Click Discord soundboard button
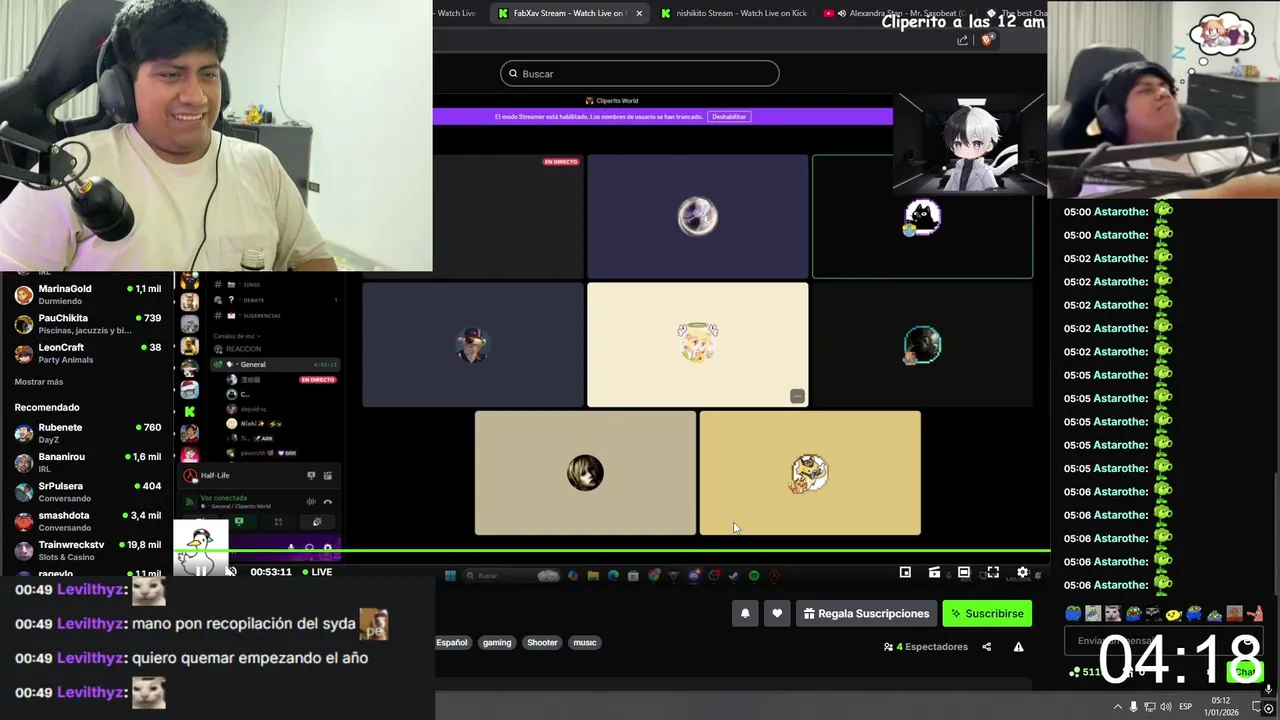The width and height of the screenshot is (1280, 720). pyautogui.click(x=317, y=522)
